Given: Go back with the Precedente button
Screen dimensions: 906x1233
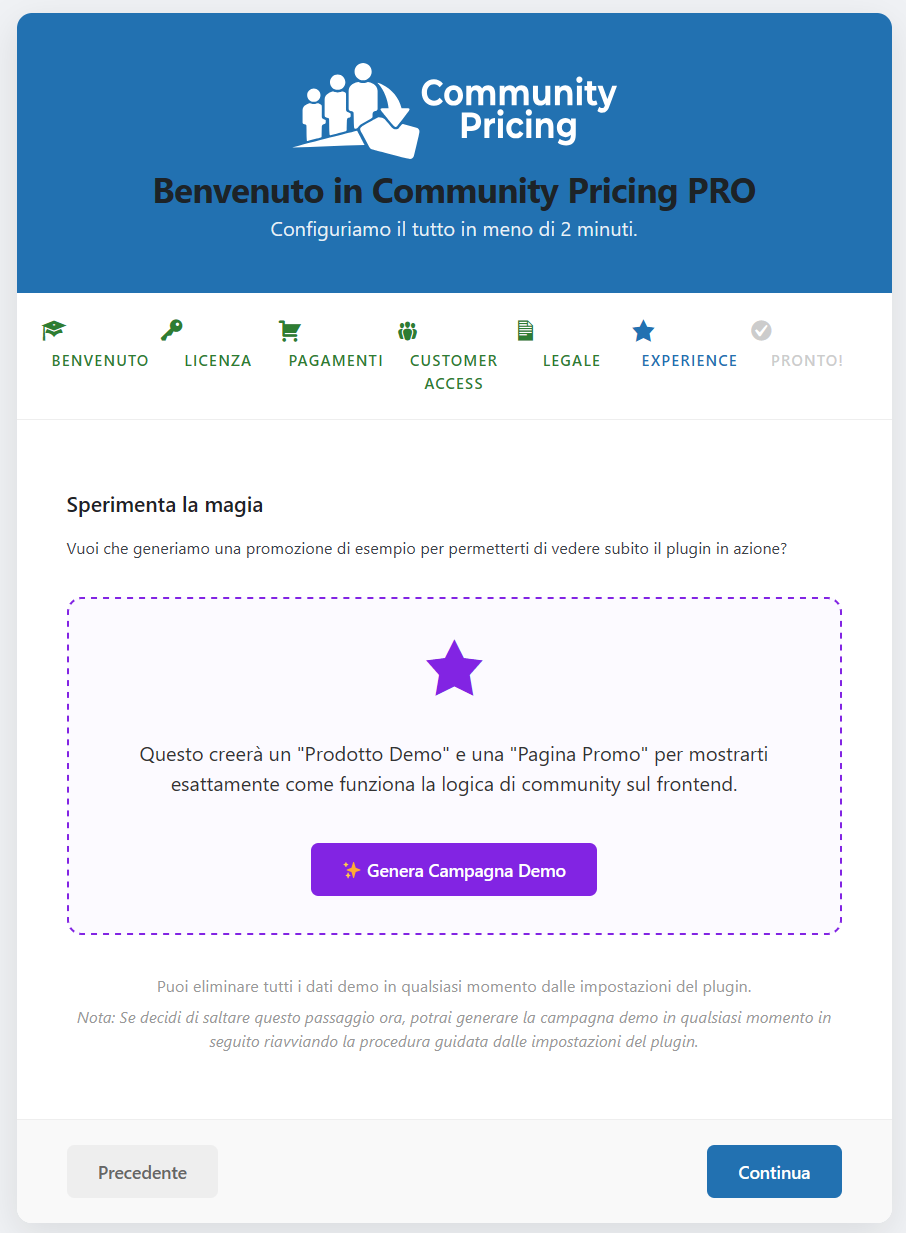Looking at the screenshot, I should 142,1172.
